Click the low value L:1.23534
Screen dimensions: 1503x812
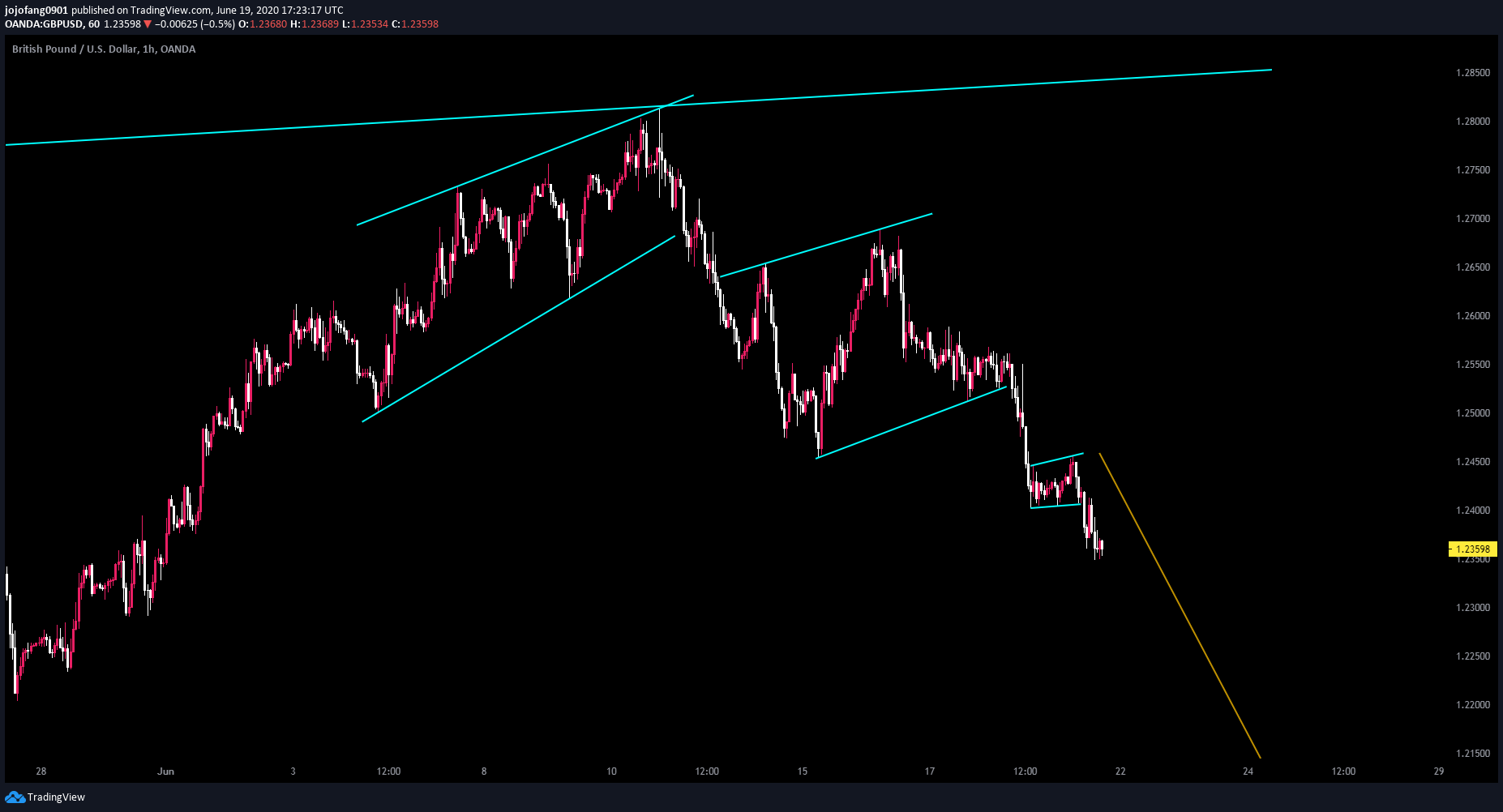[365, 24]
